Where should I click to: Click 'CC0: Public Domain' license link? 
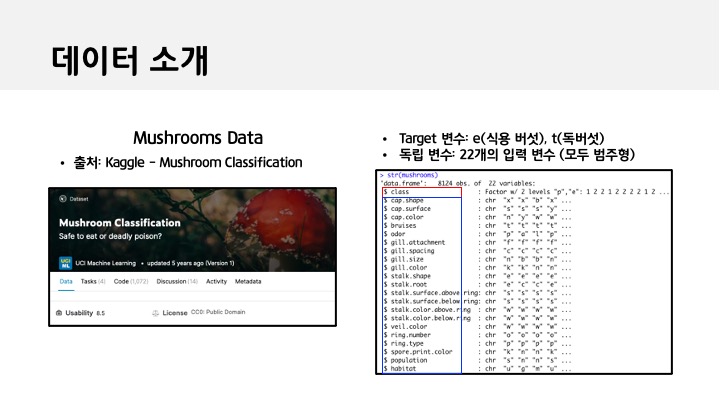pyautogui.click(x=218, y=312)
